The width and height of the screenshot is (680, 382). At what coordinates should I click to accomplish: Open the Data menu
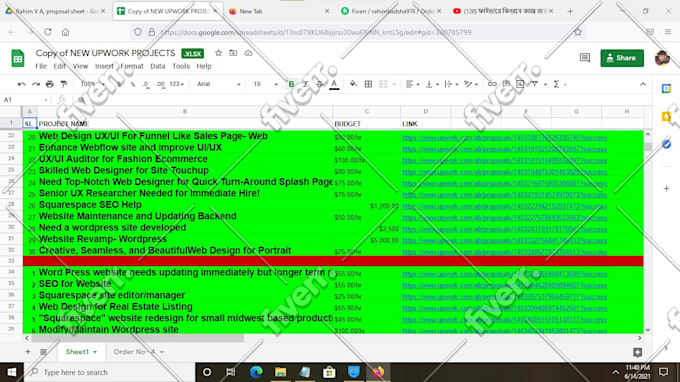(x=157, y=66)
